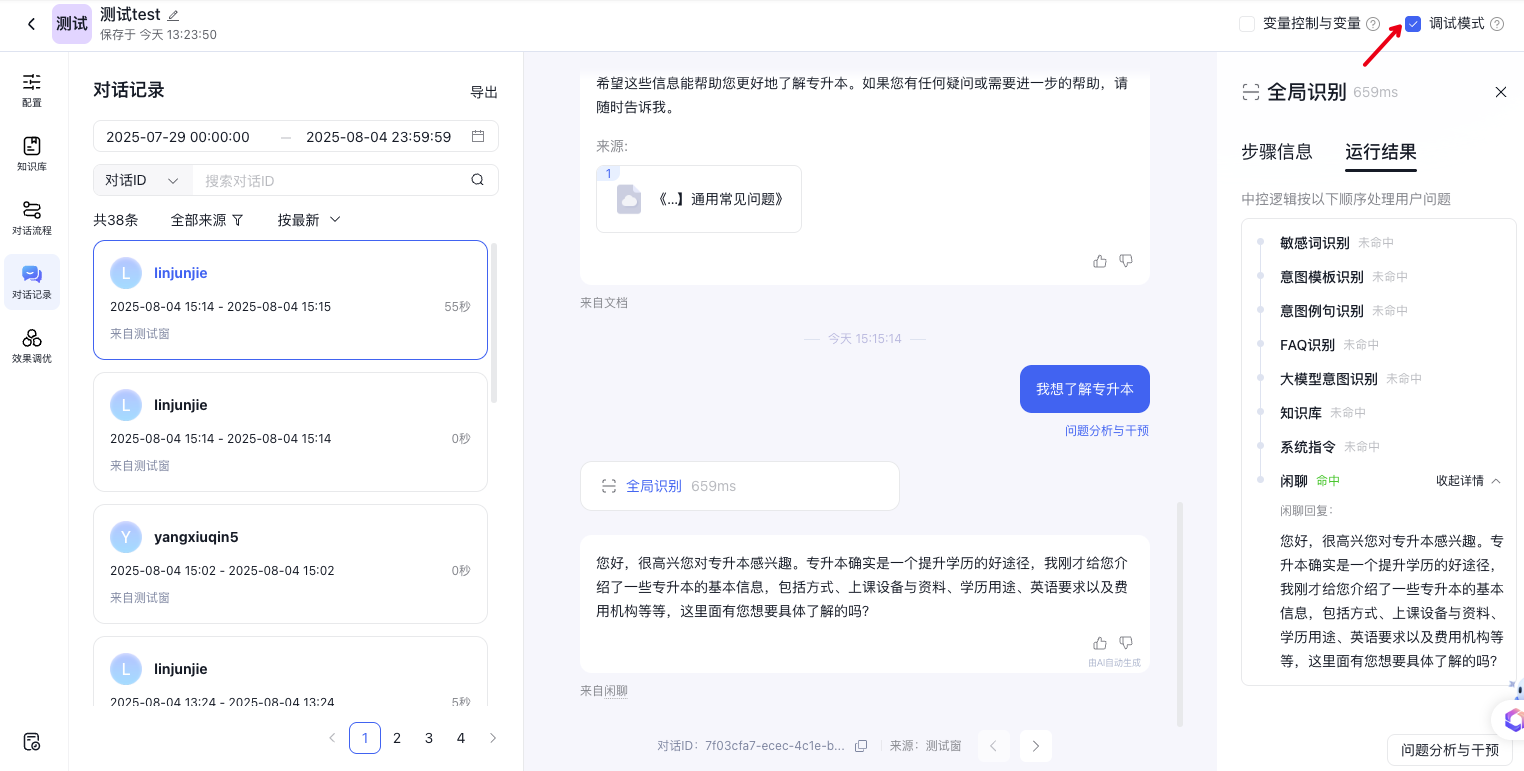Thumbs up the document-sourced answer
1524x771 pixels.
(x=1100, y=261)
